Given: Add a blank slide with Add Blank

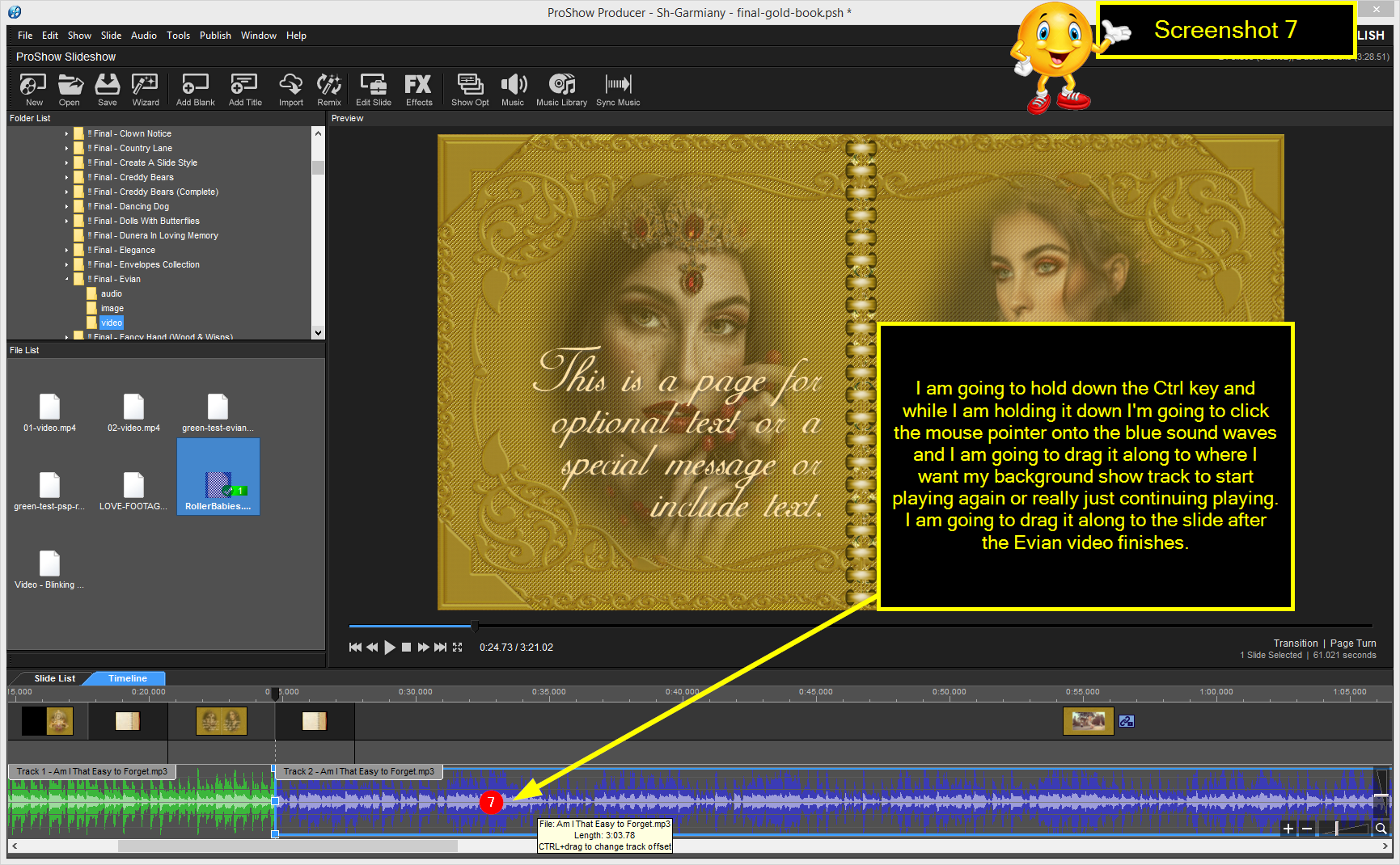Looking at the screenshot, I should click(x=196, y=90).
